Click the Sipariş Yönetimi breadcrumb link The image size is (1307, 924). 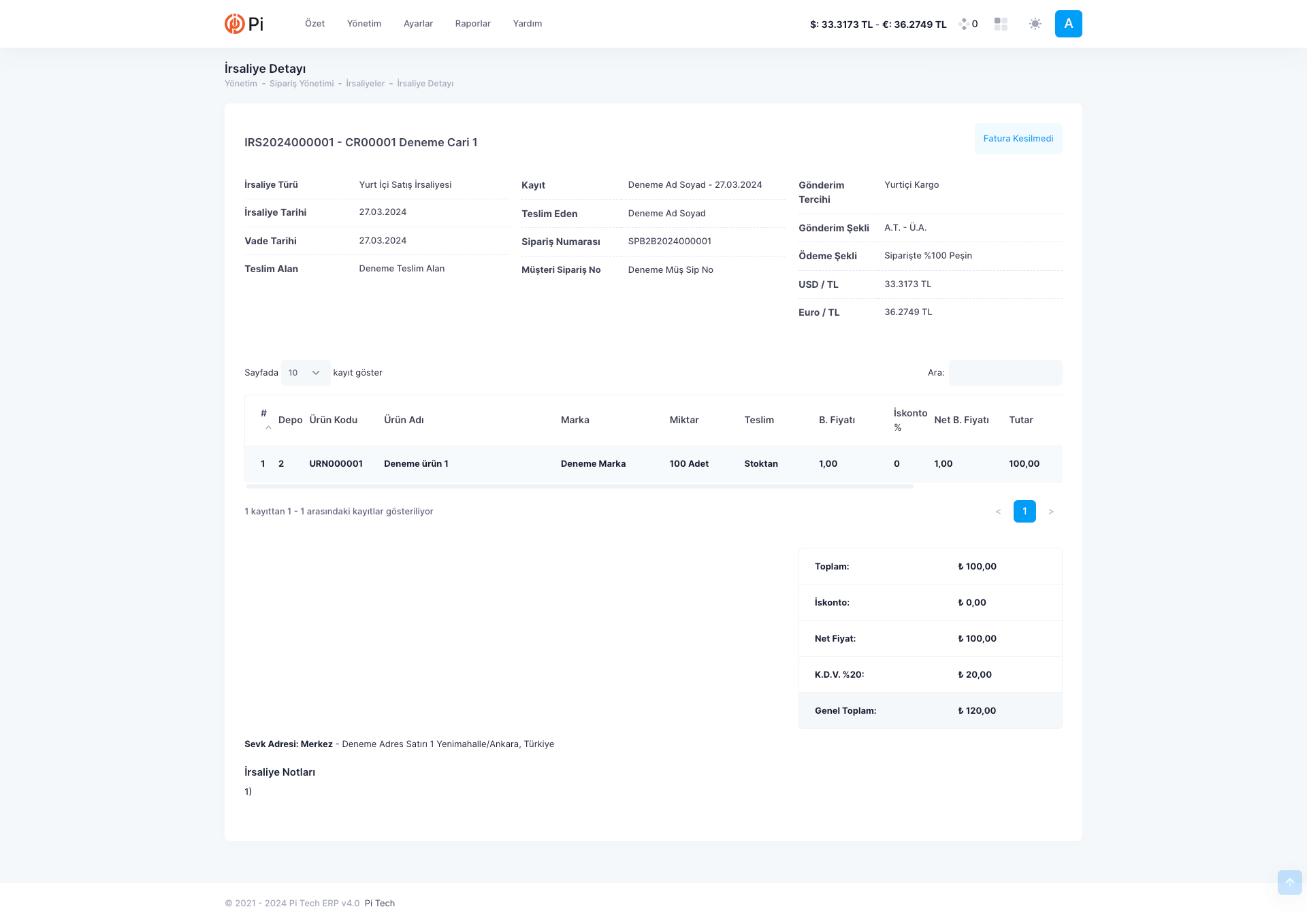302,84
